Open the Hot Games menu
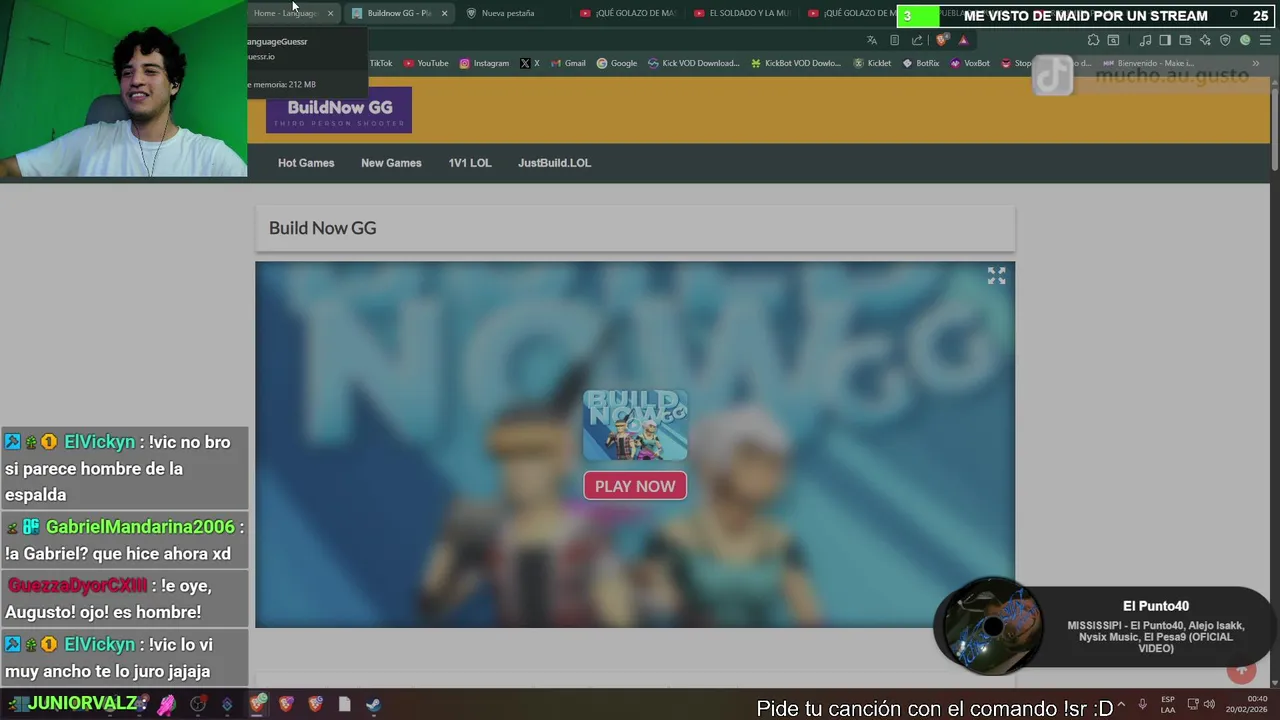The width and height of the screenshot is (1280, 720). [x=306, y=163]
